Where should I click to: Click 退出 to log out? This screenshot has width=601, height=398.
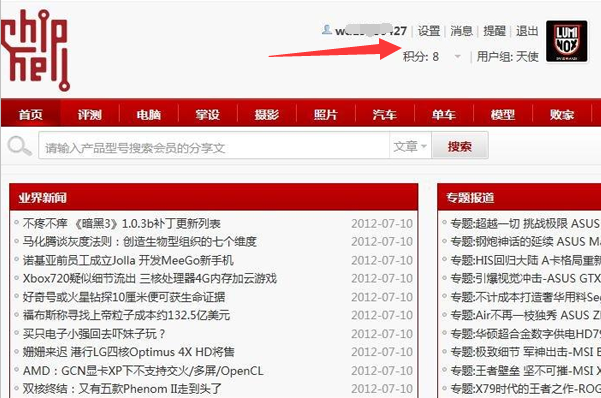527,31
